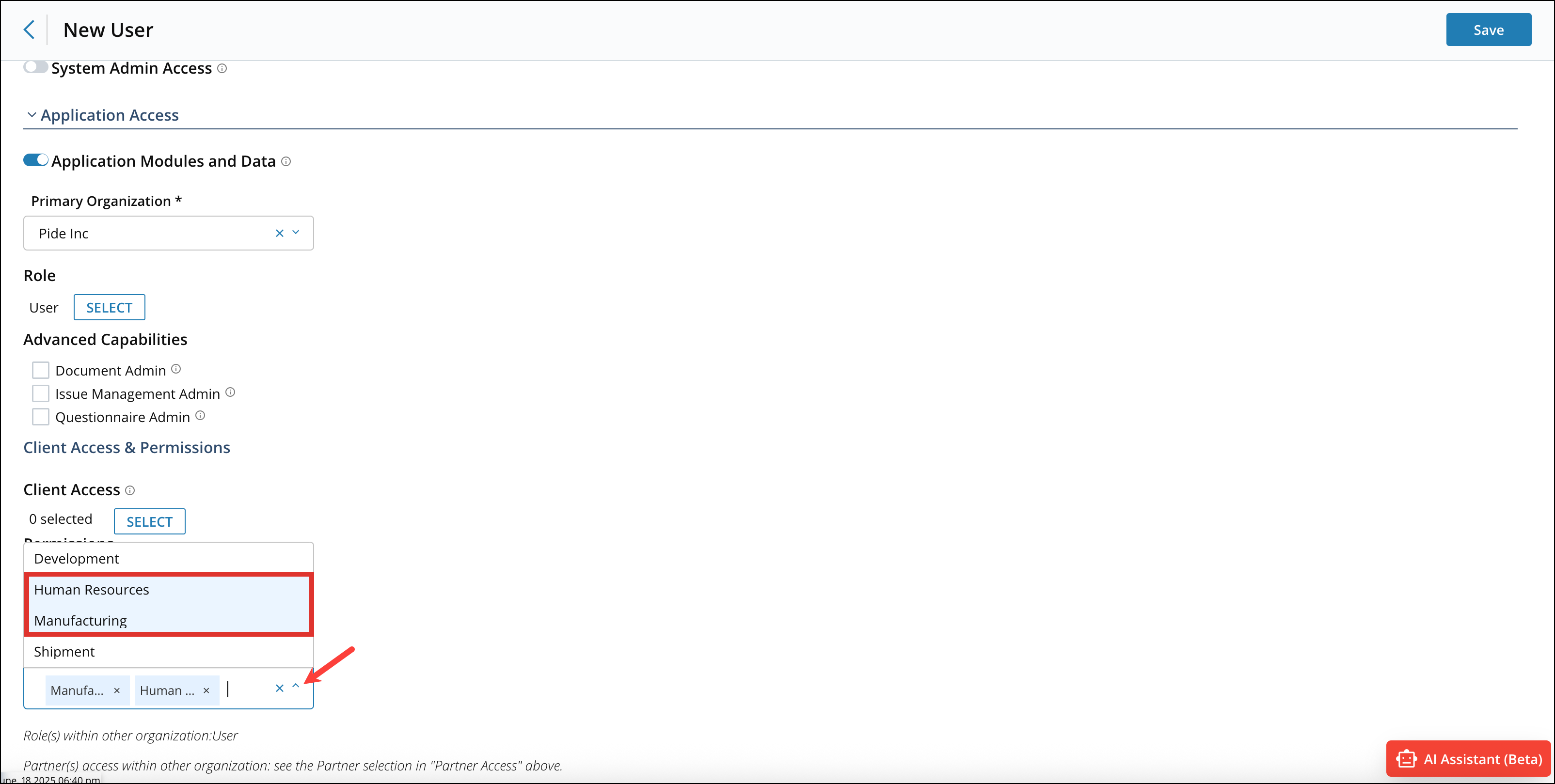1555x784 pixels.
Task: Click the Application Access section title
Action: tap(110, 115)
